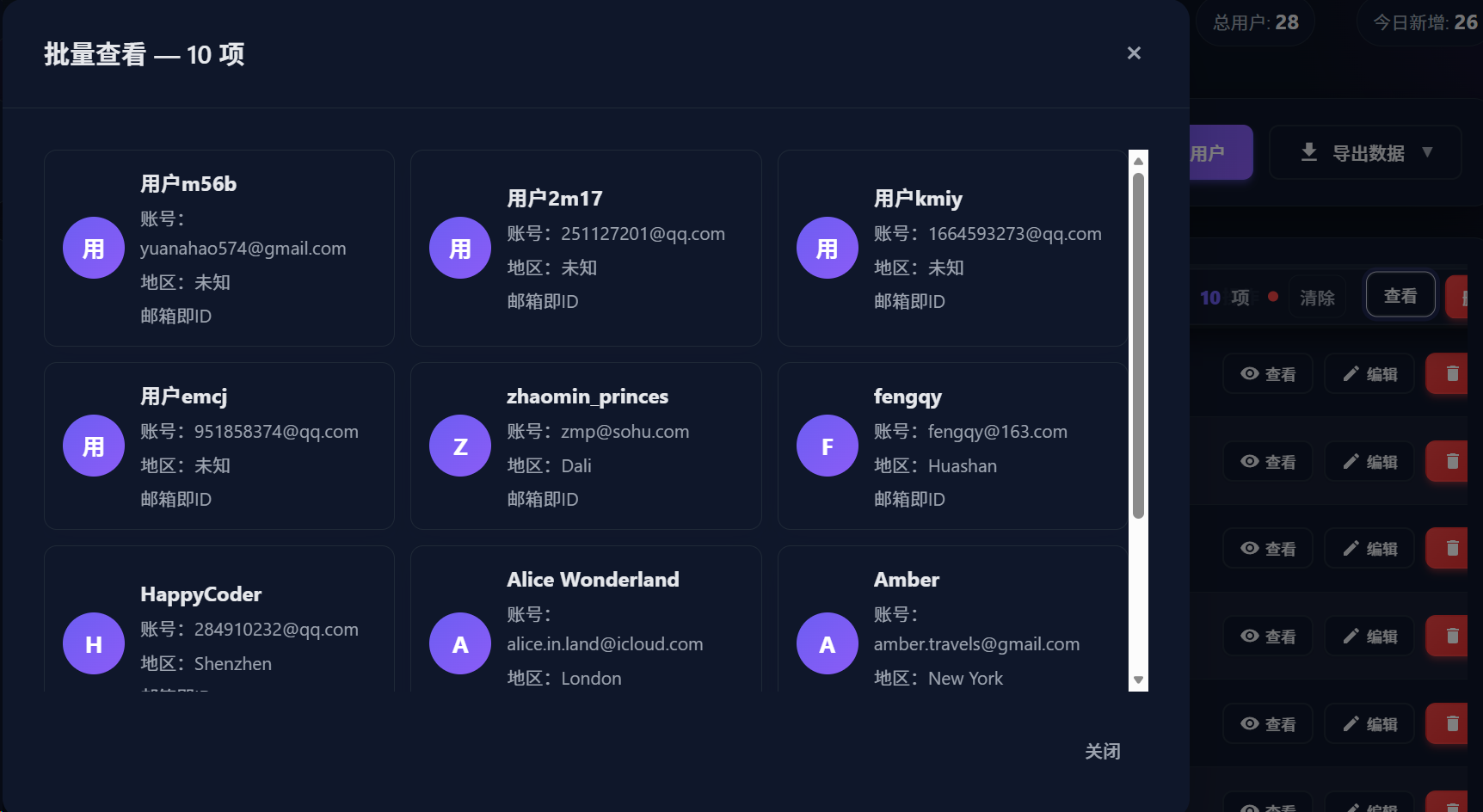The height and width of the screenshot is (812, 1483).
Task: Click the avatar of 用户2m17
Action: click(460, 248)
